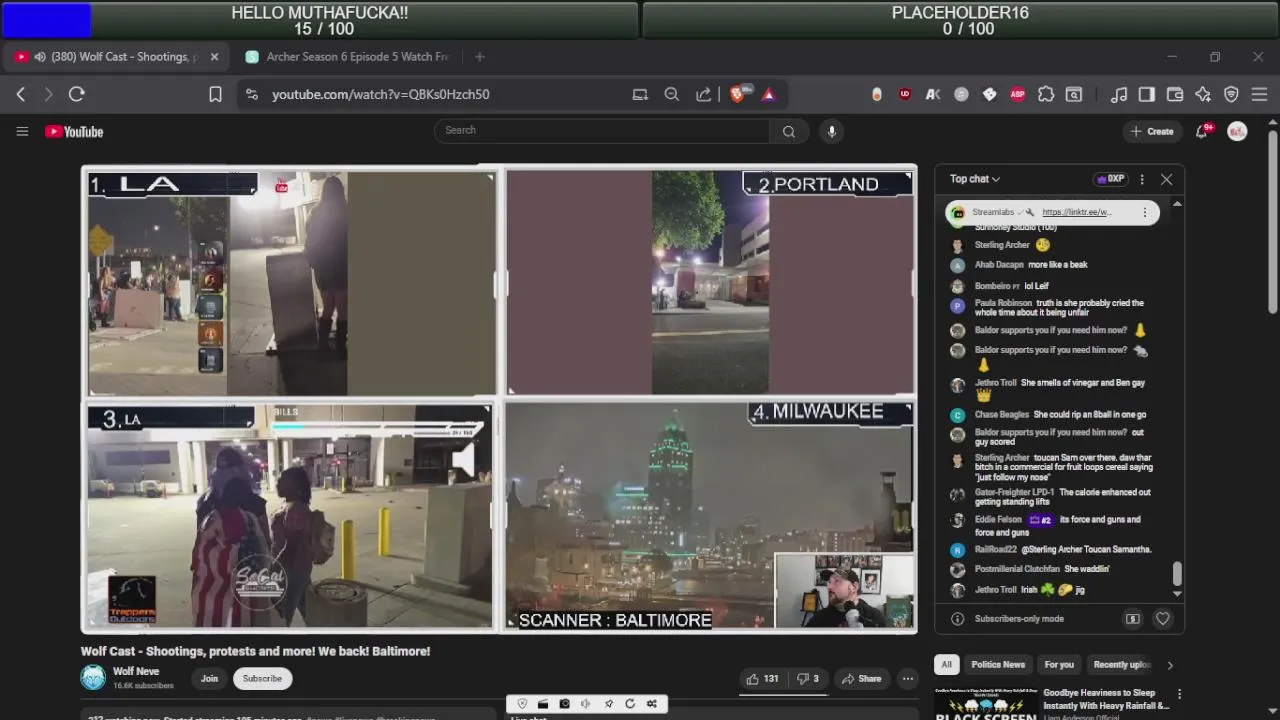Open the Streamlabs pinned message options
1280x720 pixels.
pos(1145,212)
